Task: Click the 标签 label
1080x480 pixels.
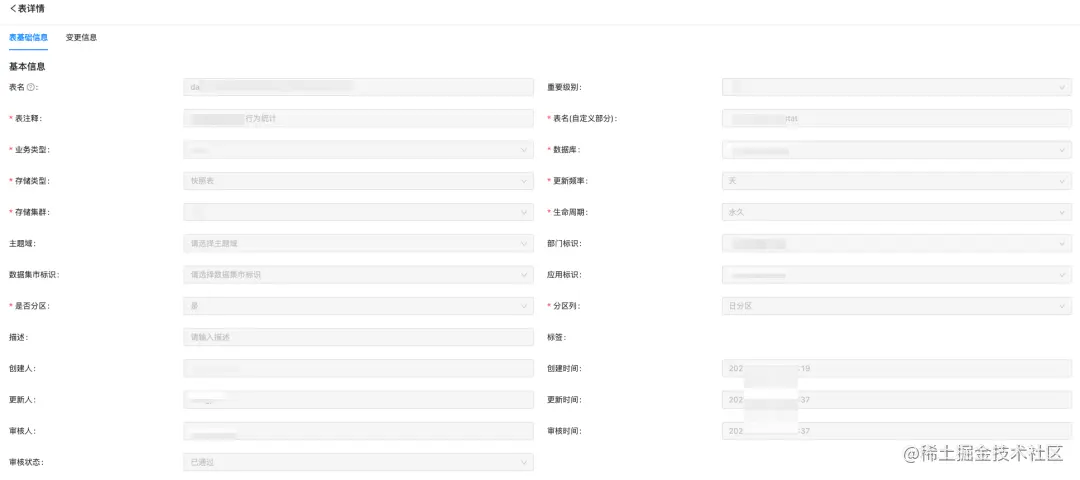Action: (556, 337)
